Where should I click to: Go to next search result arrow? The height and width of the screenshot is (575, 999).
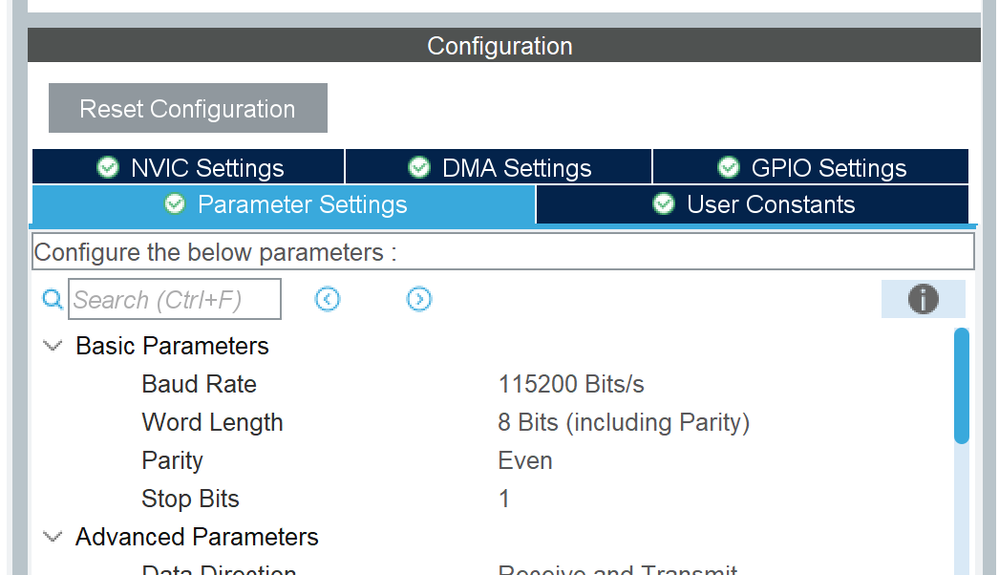pos(419,299)
